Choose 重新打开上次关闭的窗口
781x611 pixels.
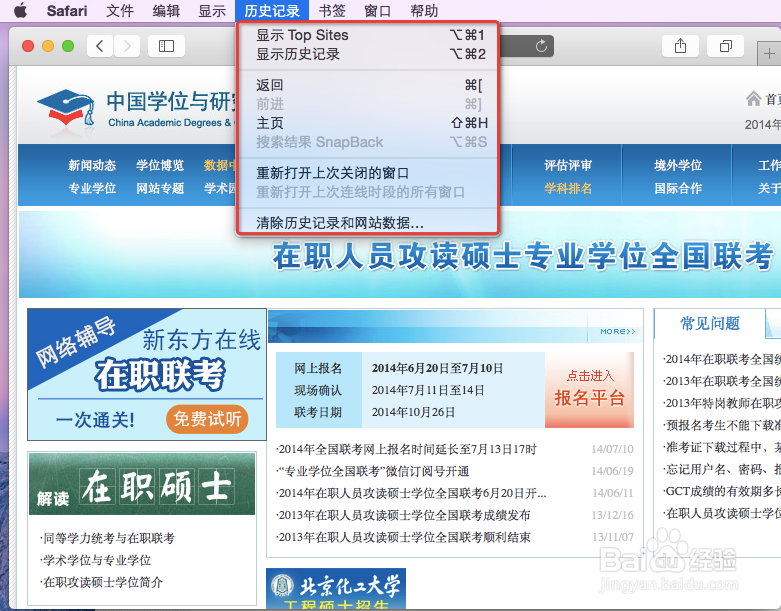368,173
